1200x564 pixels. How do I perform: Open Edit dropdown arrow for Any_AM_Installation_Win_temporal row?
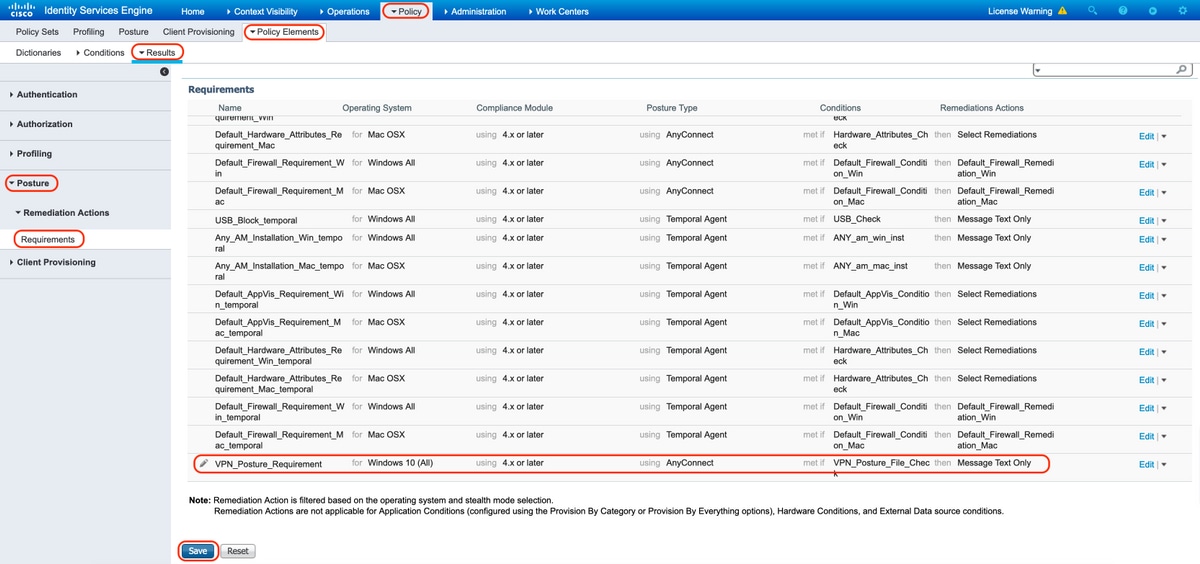pos(1164,240)
